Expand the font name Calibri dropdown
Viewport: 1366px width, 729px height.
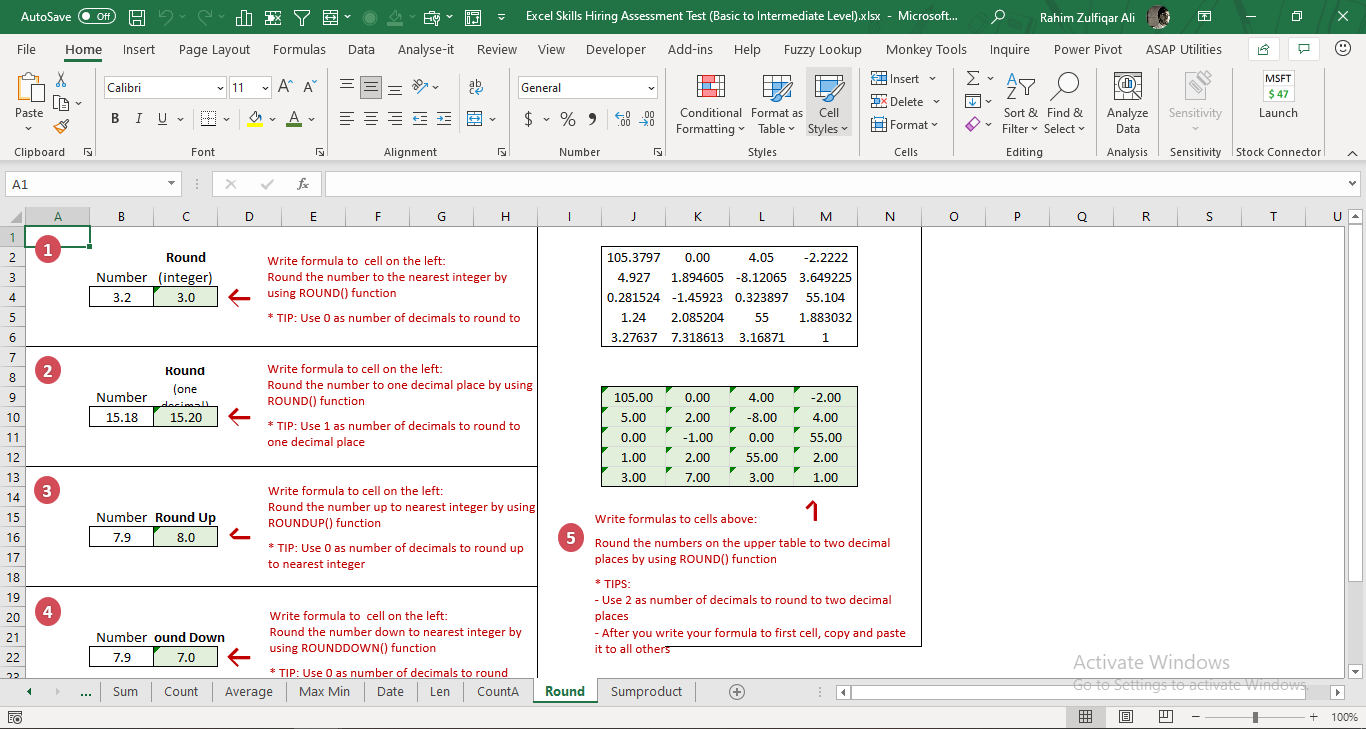point(220,88)
